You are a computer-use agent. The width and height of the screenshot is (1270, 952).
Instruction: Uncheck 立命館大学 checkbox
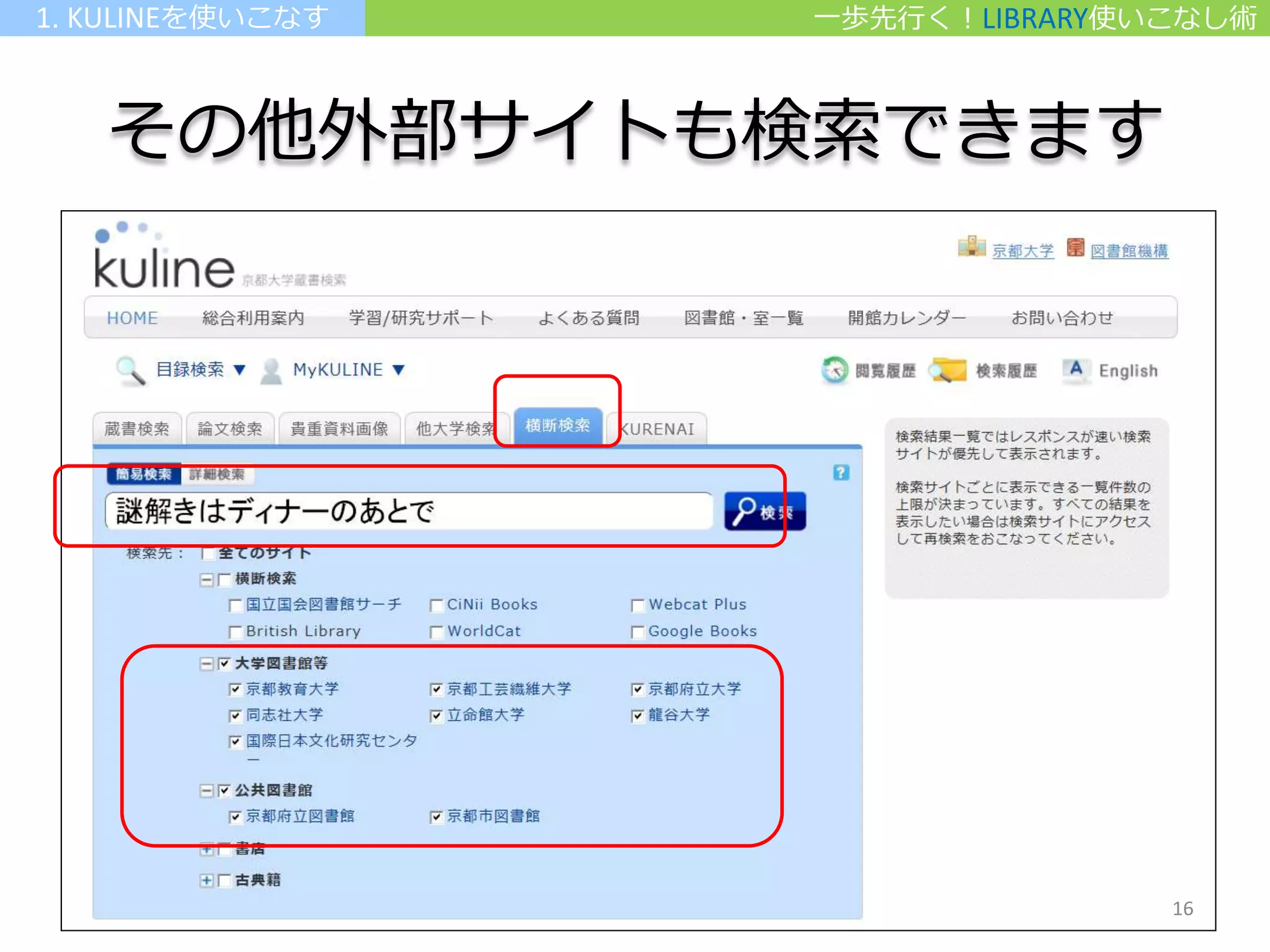tap(437, 716)
